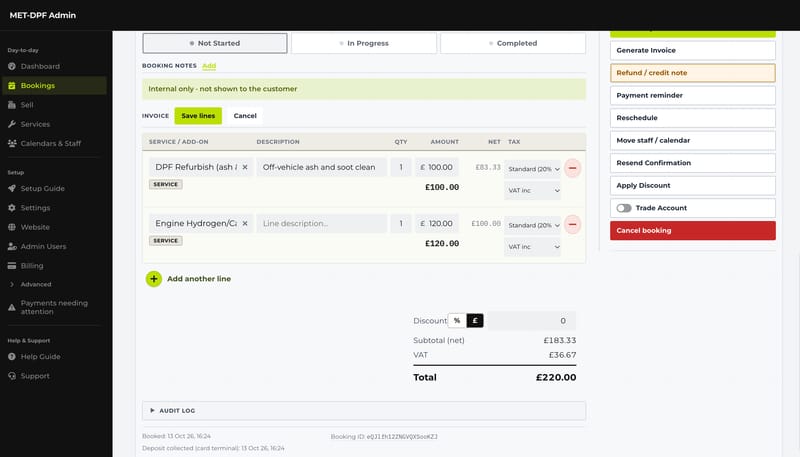Image resolution: width=800 pixels, height=457 pixels.
Task: Click the Bookings calendar icon
Action: [12, 86]
